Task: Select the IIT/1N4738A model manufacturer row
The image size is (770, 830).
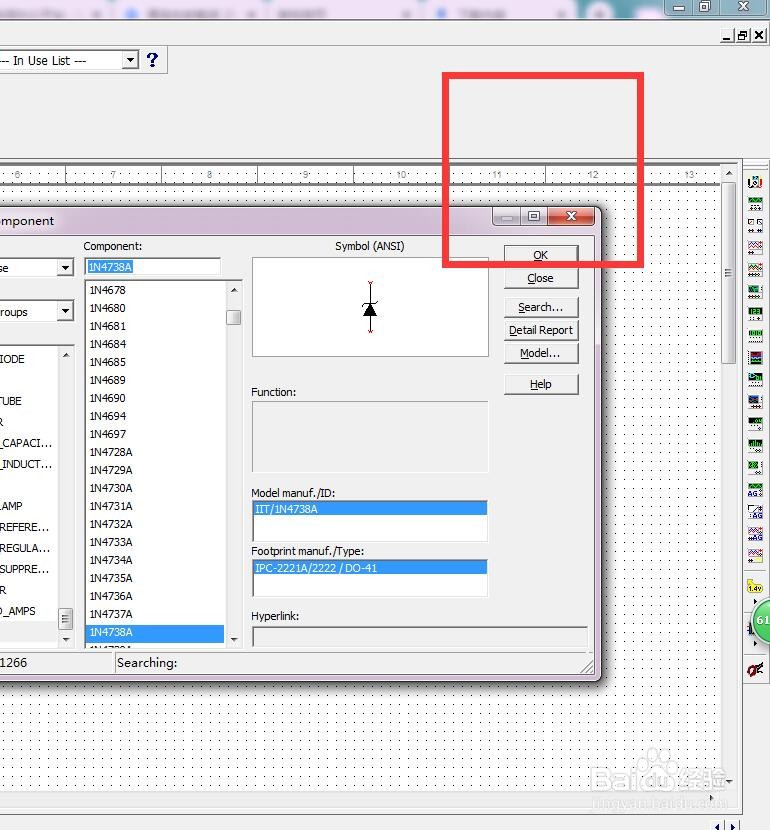Action: click(370, 509)
